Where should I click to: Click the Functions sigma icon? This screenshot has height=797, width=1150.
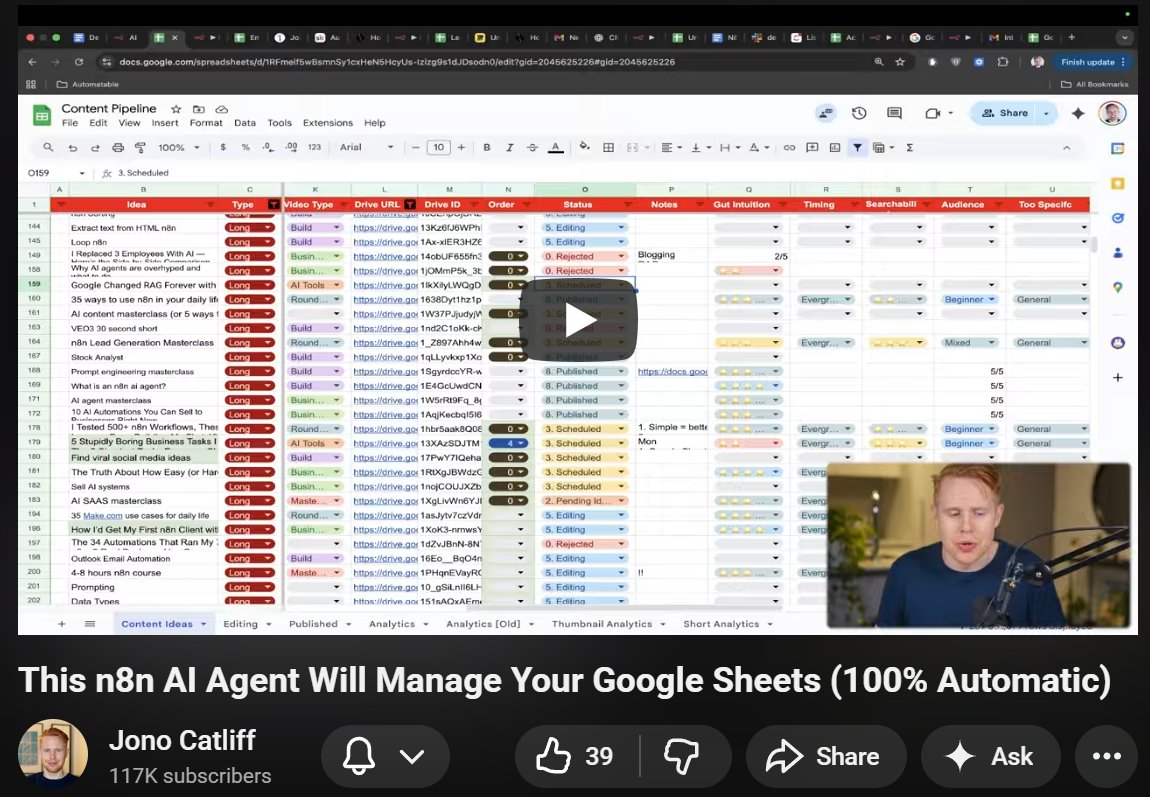[x=909, y=147]
